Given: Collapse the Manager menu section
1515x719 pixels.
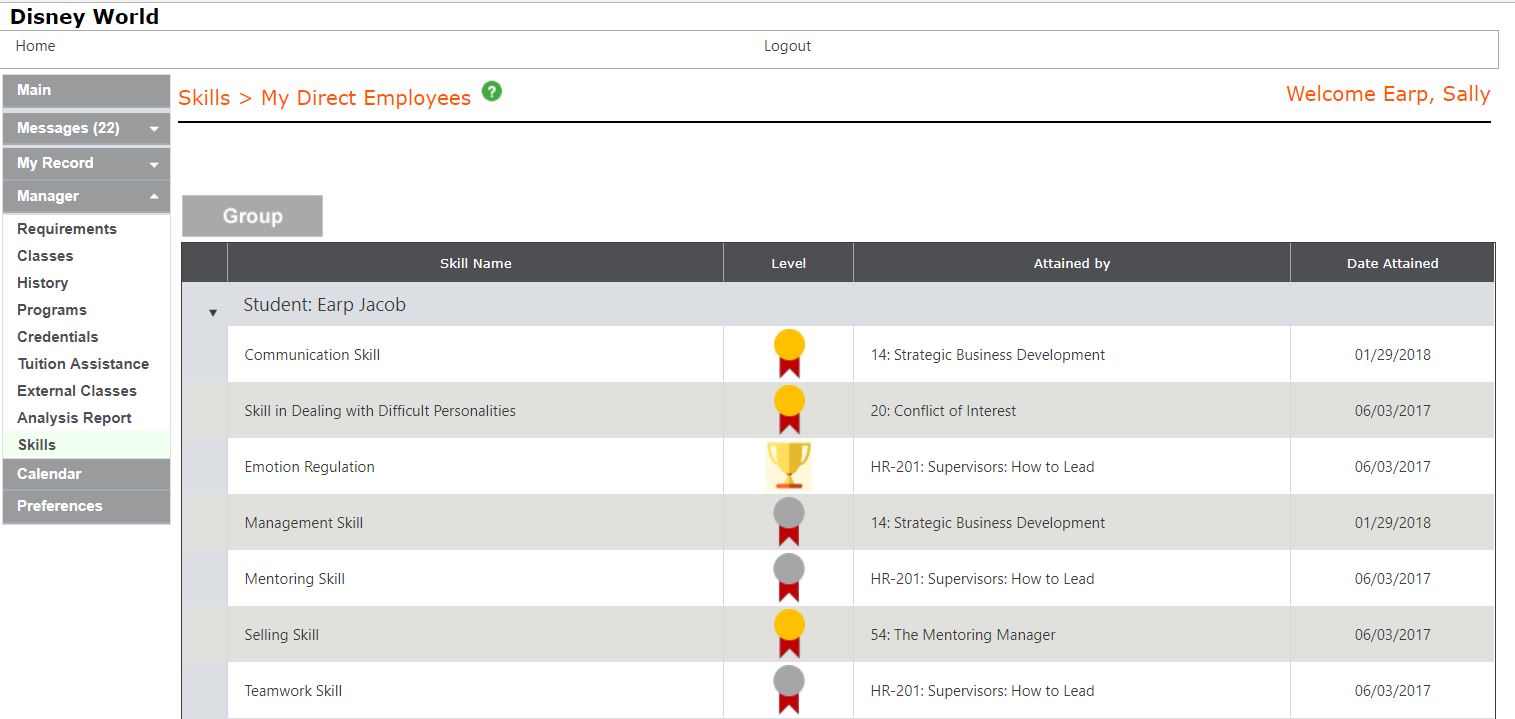Looking at the screenshot, I should point(154,197).
